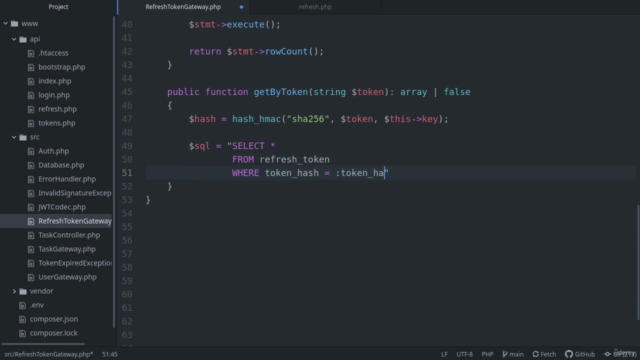Click refresh_token table name on line 50
The width and height of the screenshot is (640, 360).
(x=295, y=160)
